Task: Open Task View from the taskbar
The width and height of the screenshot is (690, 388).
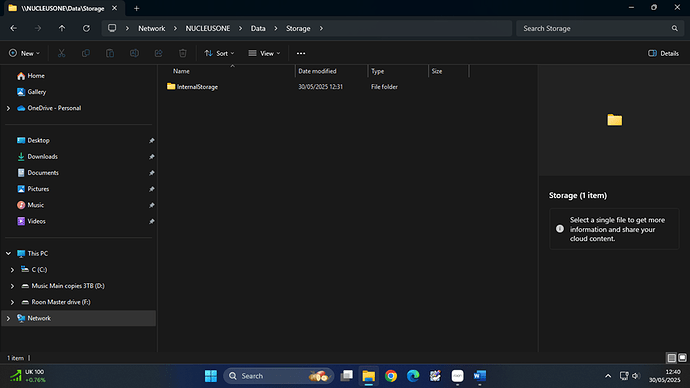Action: [347, 376]
